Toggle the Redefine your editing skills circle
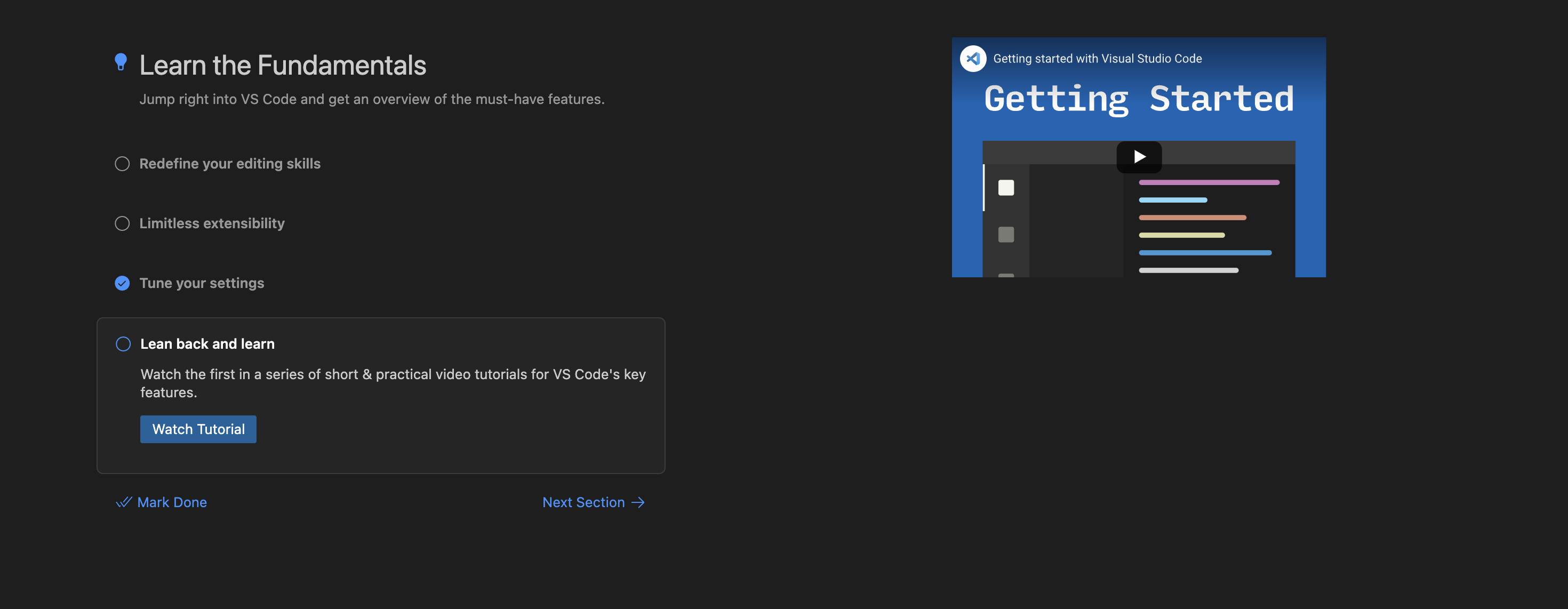The height and width of the screenshot is (609, 1568). pos(122,164)
